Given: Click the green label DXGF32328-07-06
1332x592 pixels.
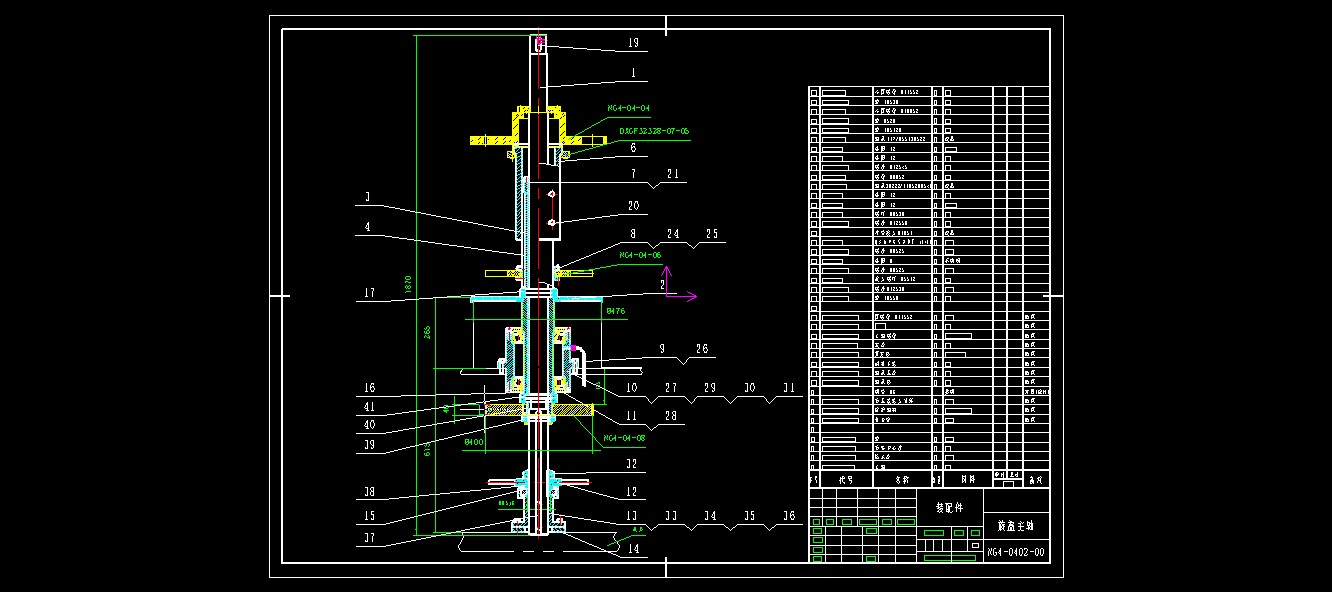Looking at the screenshot, I should pos(654,130).
